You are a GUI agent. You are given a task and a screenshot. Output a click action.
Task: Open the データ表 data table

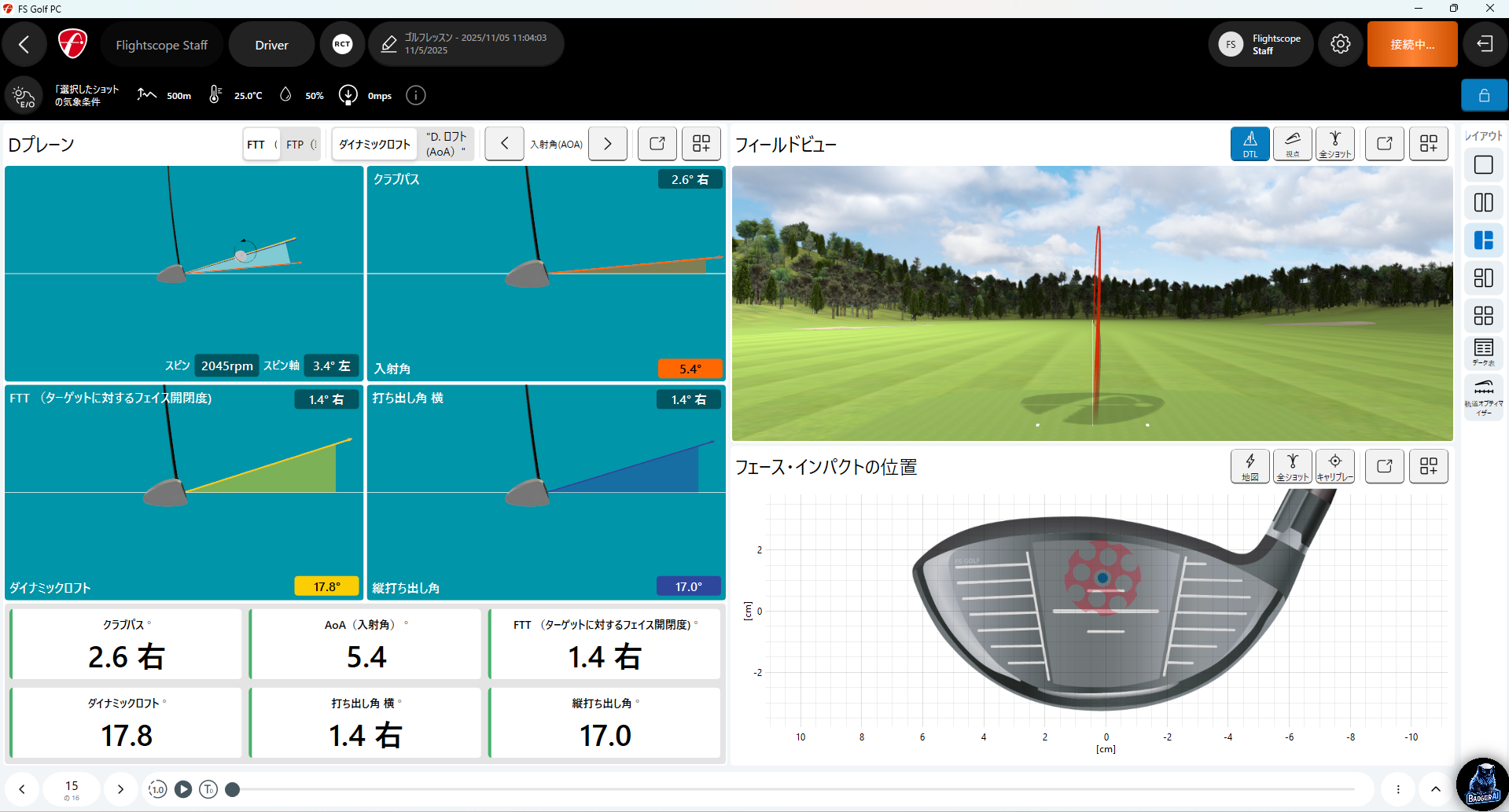coord(1484,353)
